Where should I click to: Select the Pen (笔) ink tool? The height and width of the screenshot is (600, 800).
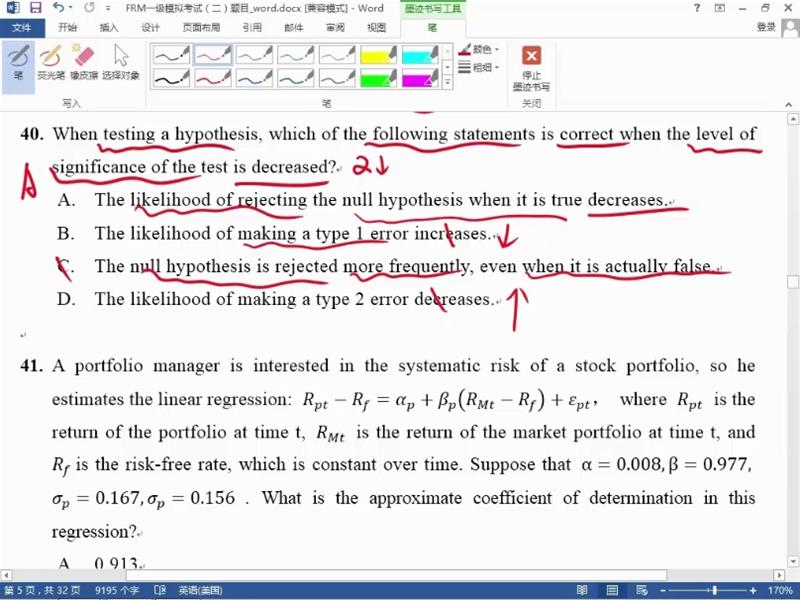(18, 62)
